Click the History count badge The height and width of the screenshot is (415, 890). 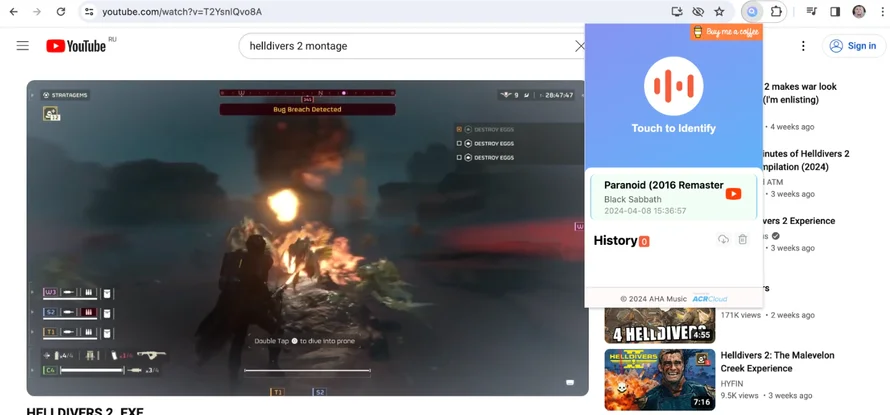pos(644,242)
